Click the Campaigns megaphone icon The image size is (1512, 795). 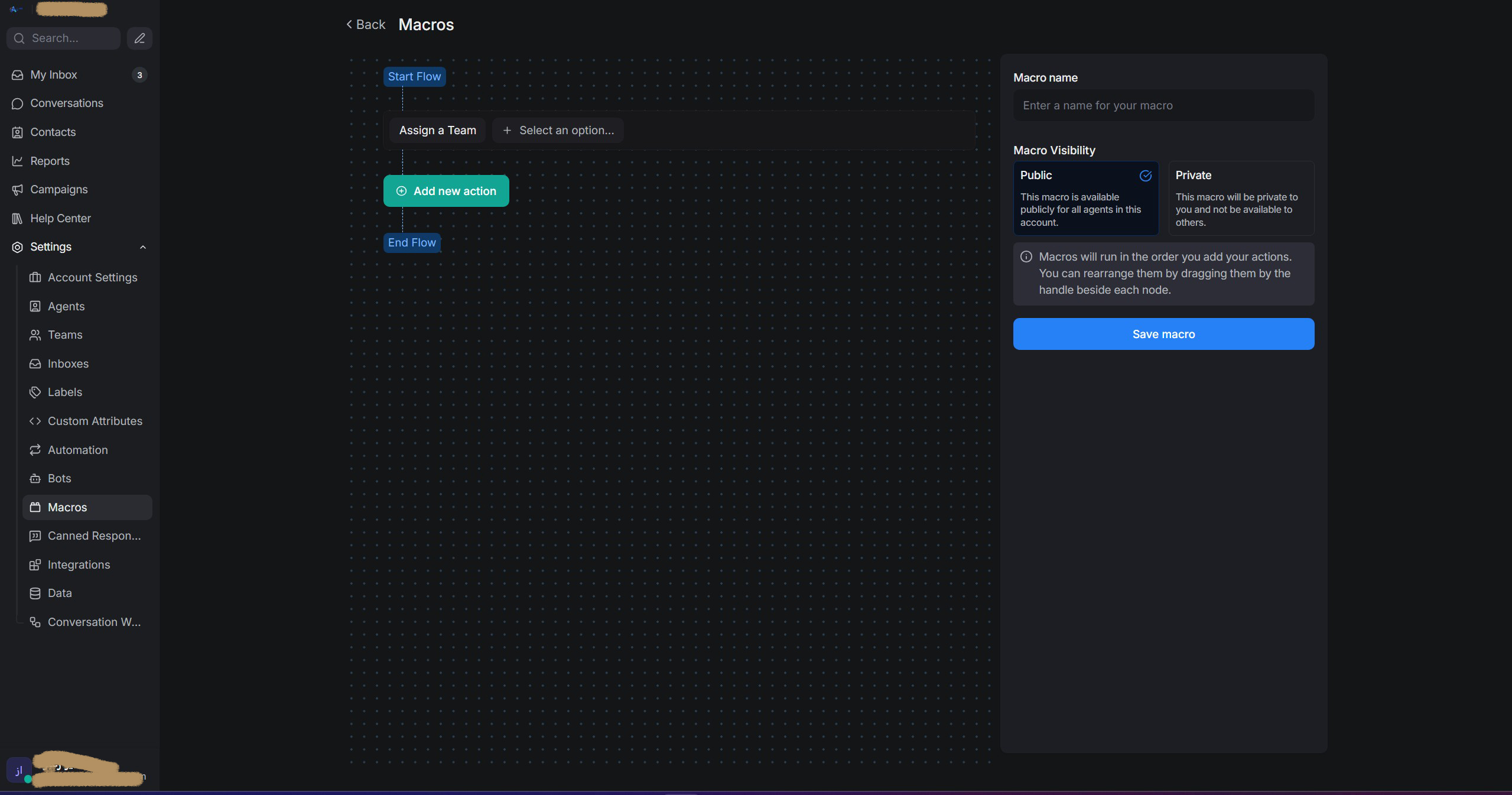point(18,190)
